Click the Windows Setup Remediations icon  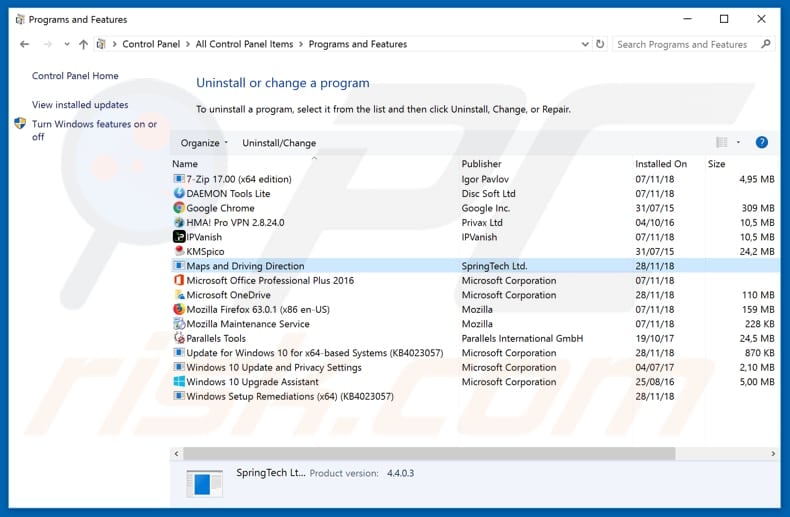click(179, 396)
